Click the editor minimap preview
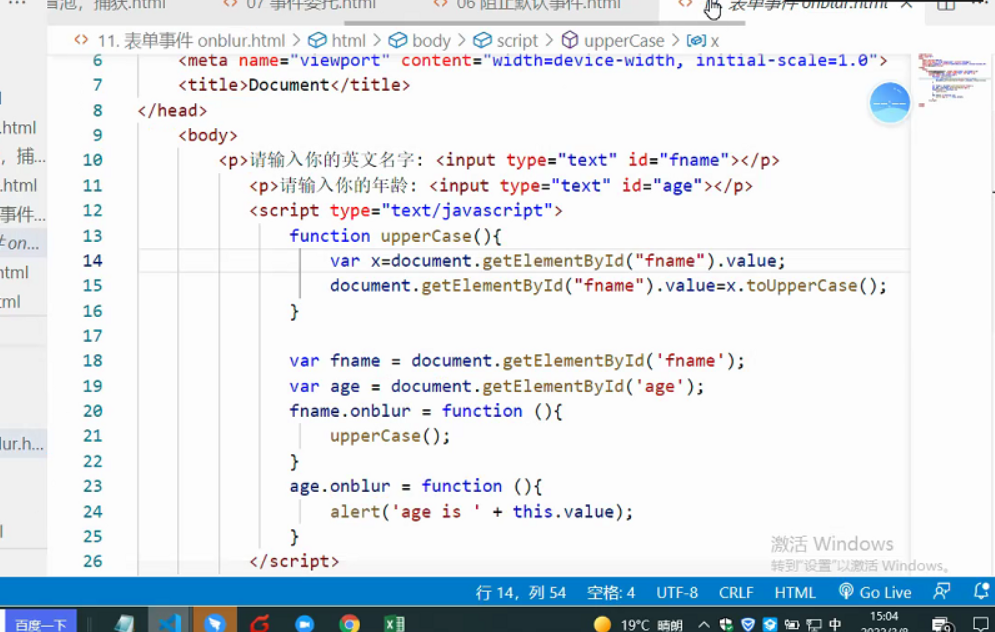The width and height of the screenshot is (995, 632). pos(952,79)
